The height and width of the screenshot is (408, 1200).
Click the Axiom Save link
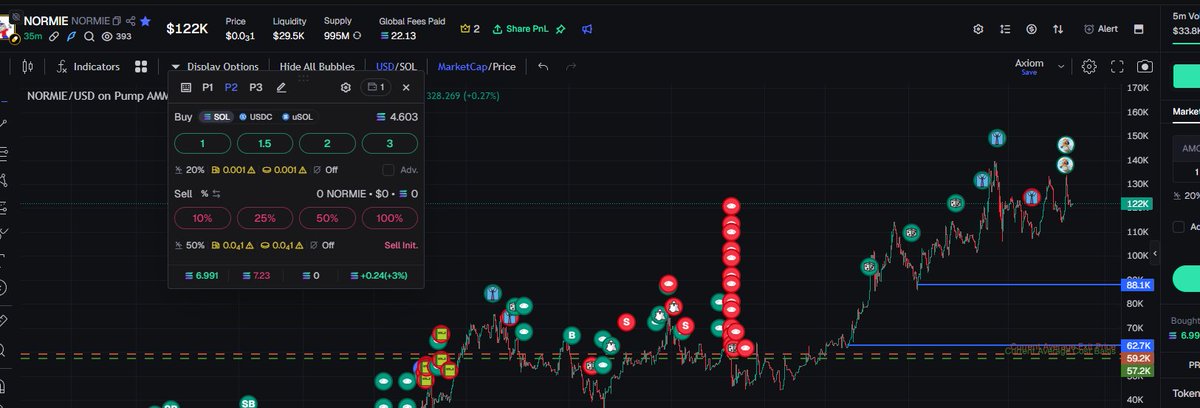point(1028,73)
